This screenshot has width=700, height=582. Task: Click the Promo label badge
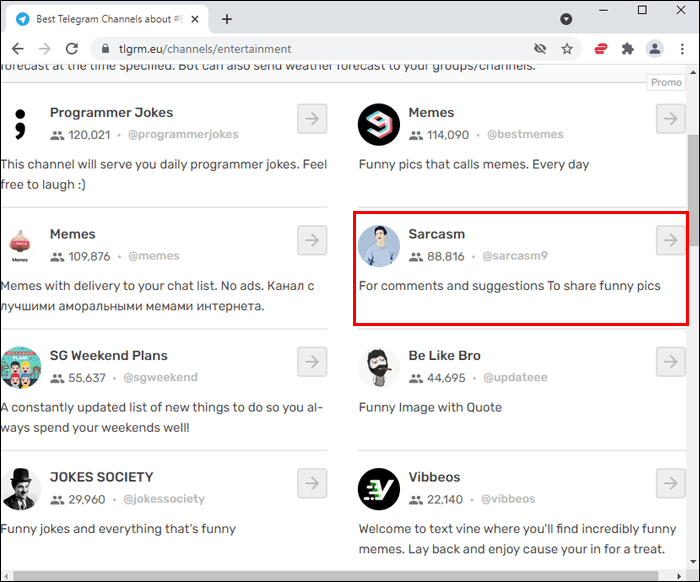[666, 82]
